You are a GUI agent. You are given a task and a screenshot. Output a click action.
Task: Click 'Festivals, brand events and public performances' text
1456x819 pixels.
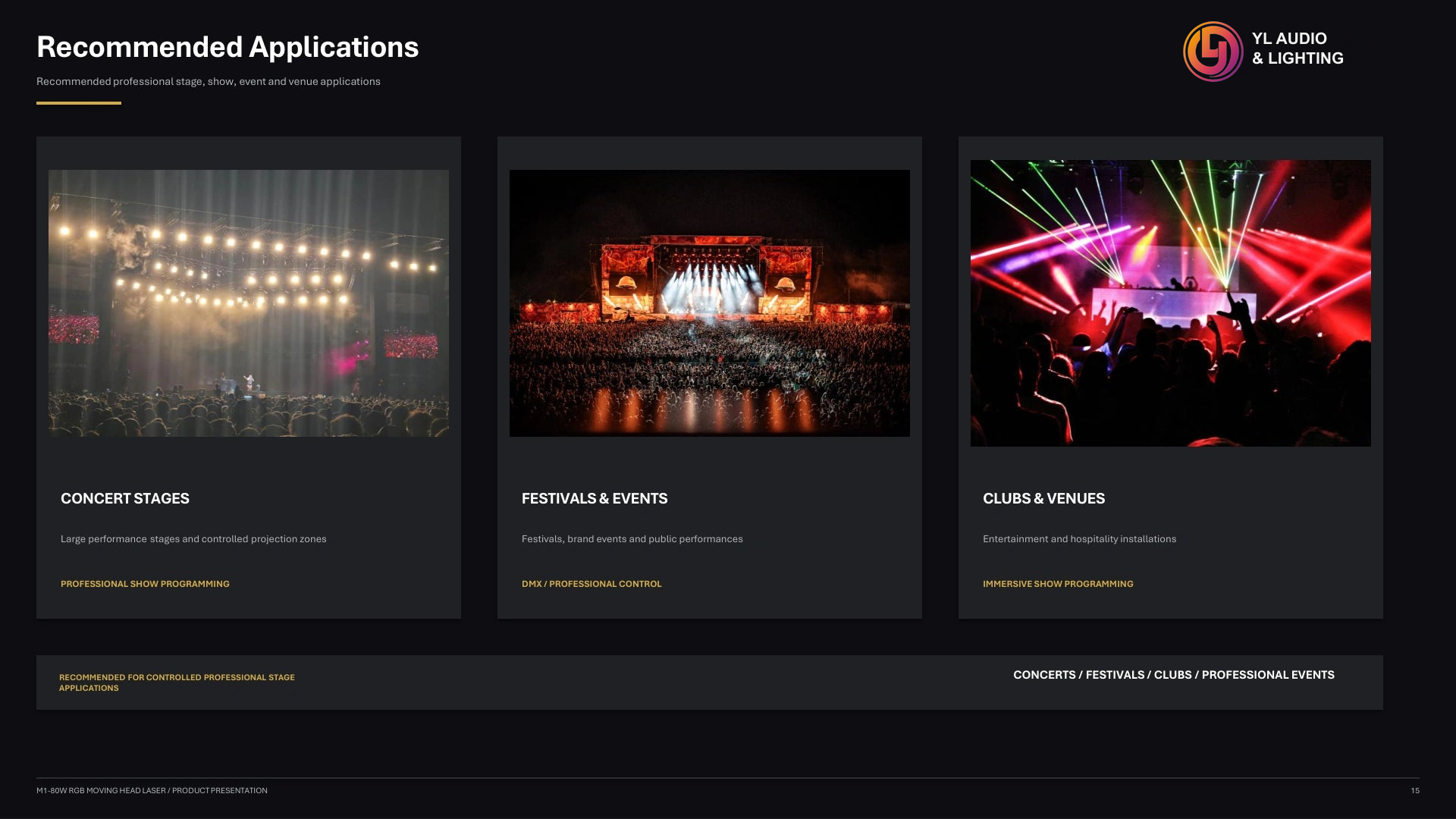[632, 539]
